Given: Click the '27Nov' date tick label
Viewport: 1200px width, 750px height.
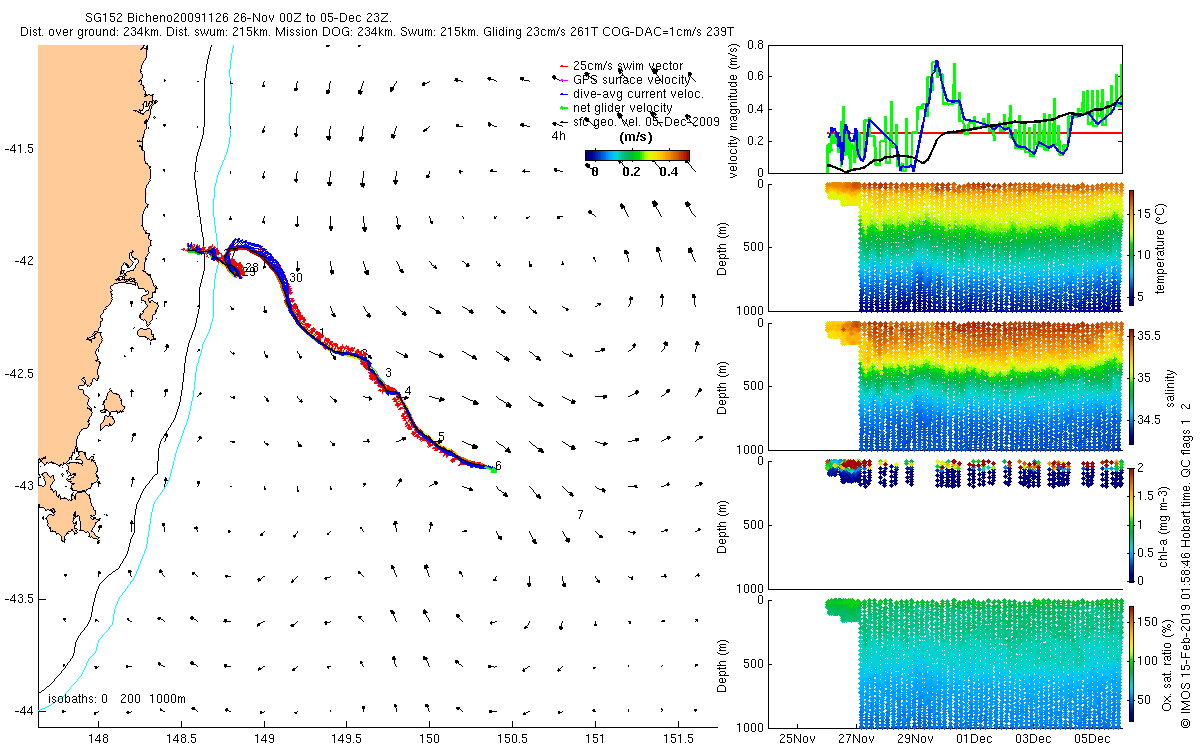Looking at the screenshot, I should coord(857,739).
